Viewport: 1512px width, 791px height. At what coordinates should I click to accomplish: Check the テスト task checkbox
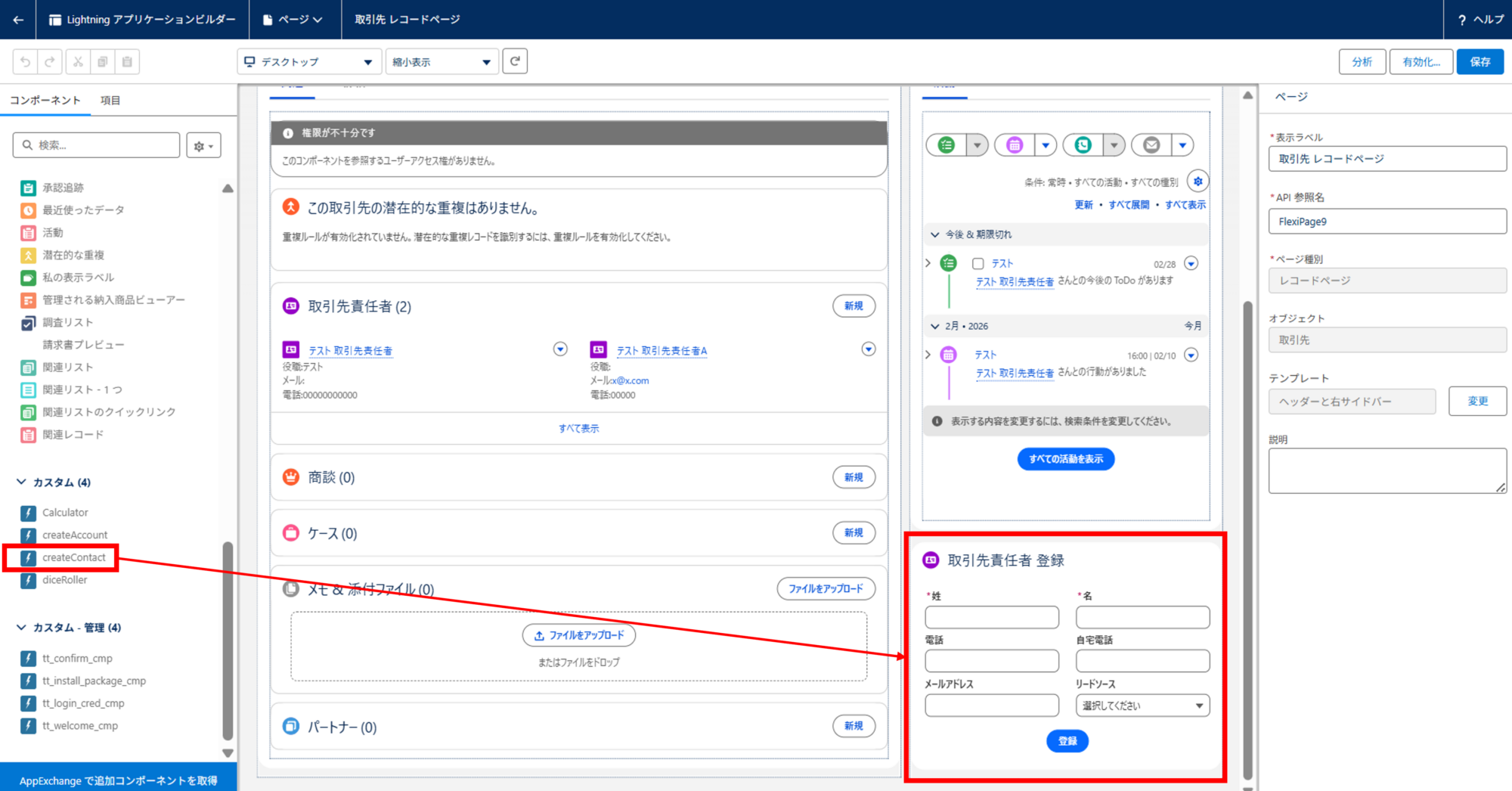coord(978,264)
